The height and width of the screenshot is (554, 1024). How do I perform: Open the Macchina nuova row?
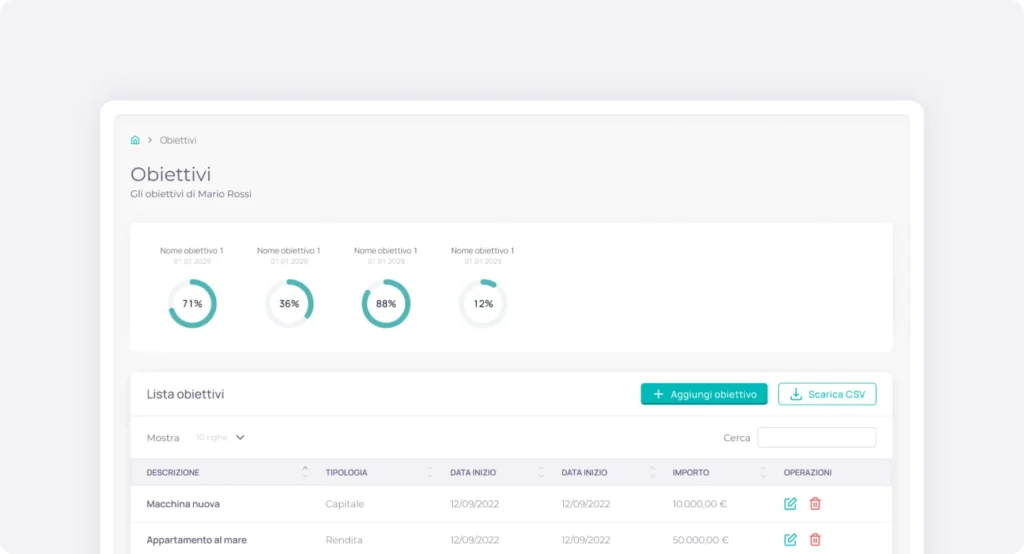[183, 504]
